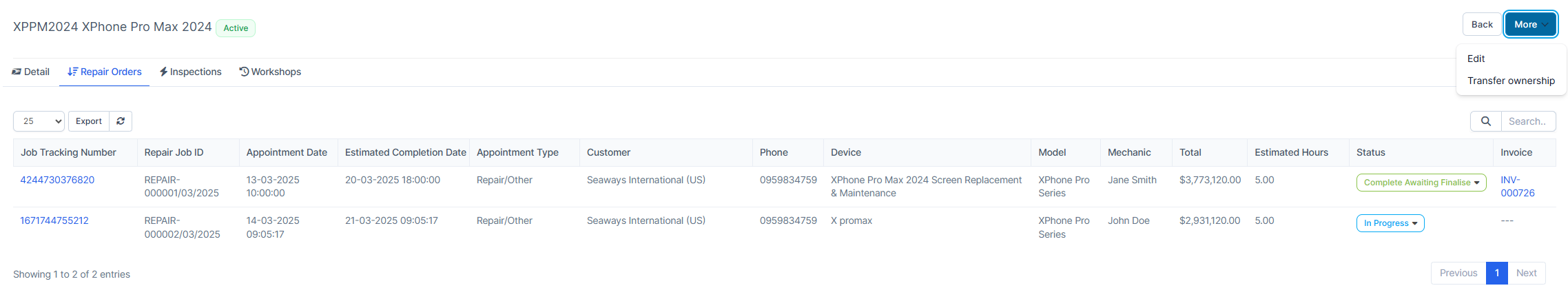The width and height of the screenshot is (1568, 299).
Task: Click the refresh table icon button
Action: click(121, 121)
